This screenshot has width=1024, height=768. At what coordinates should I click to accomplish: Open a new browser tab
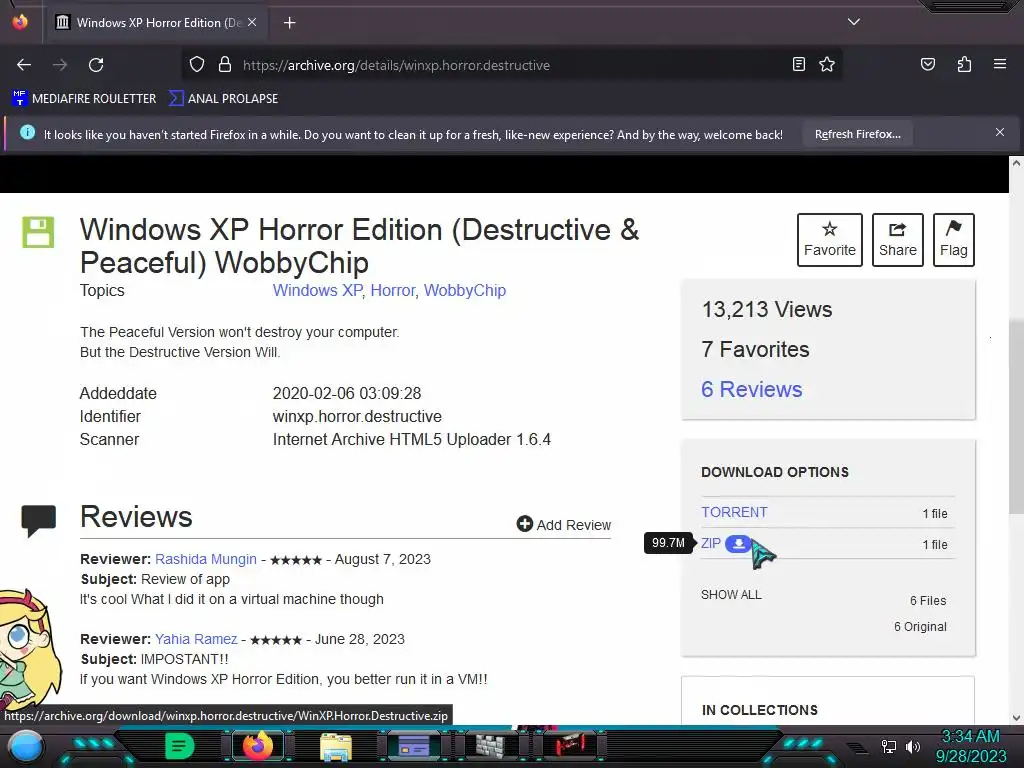click(289, 23)
